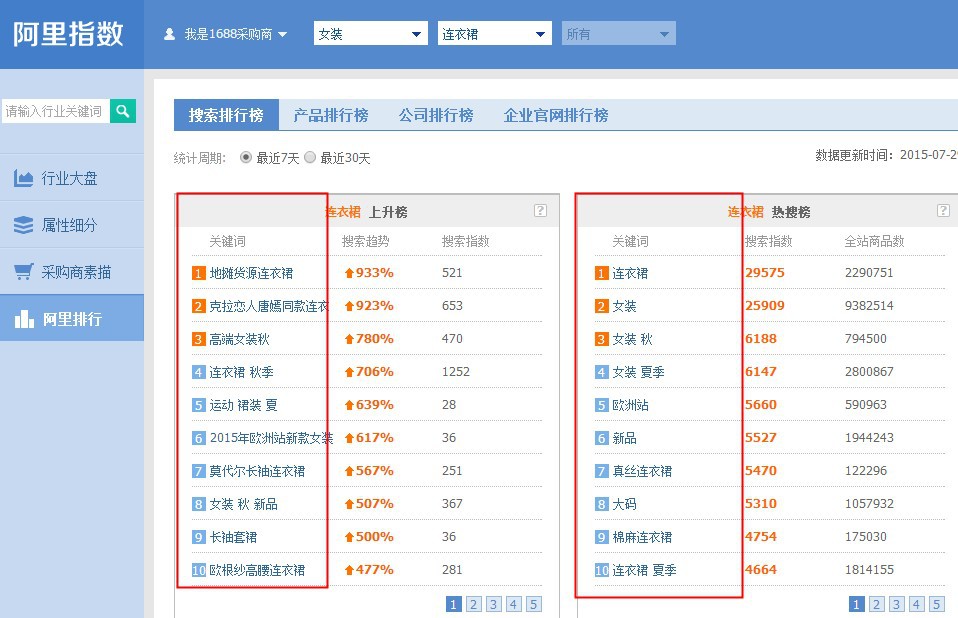The height and width of the screenshot is (618, 958).
Task: Open hot keyword 棉麻连衣裙
Action: [642, 537]
